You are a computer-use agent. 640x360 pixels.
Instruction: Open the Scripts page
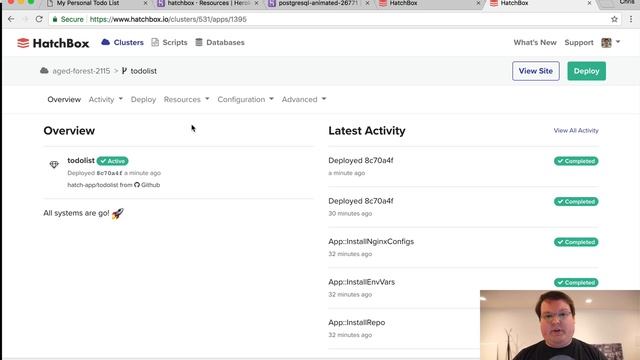(169, 42)
